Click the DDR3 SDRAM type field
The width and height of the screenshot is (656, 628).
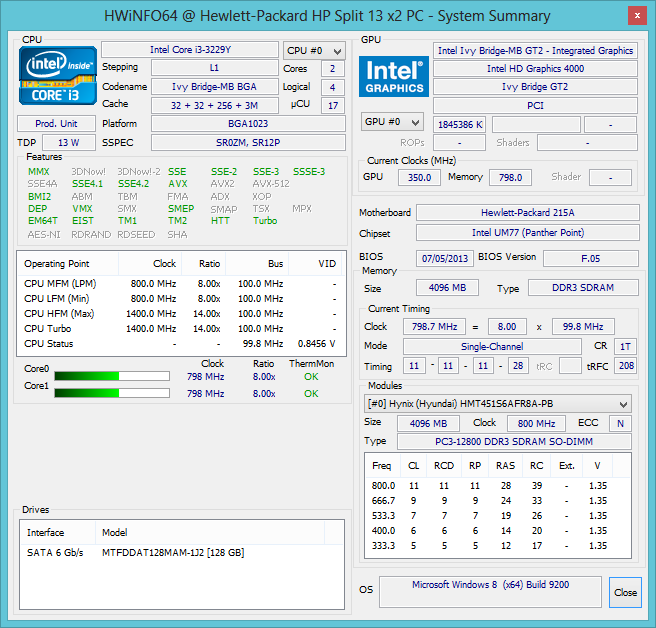(x=584, y=288)
